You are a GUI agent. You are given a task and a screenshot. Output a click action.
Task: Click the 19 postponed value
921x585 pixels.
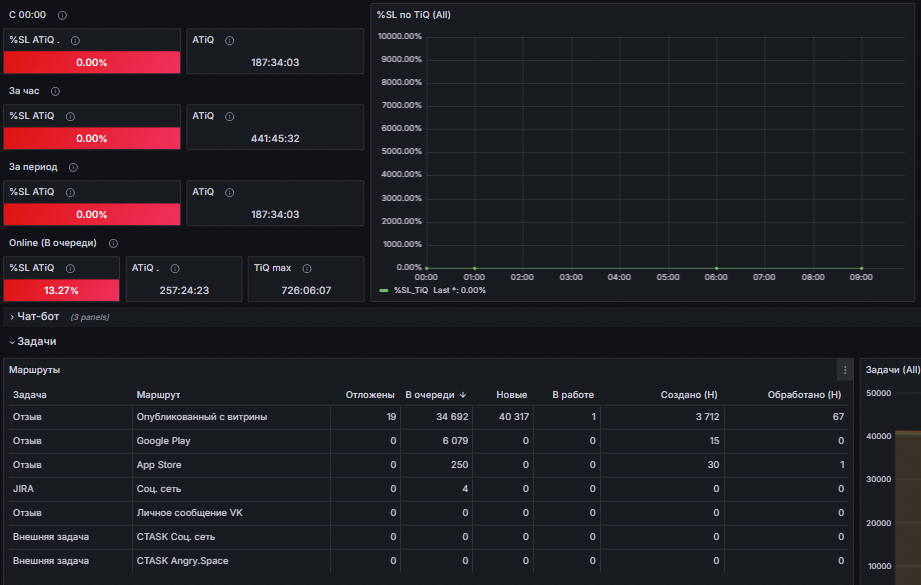pos(391,417)
